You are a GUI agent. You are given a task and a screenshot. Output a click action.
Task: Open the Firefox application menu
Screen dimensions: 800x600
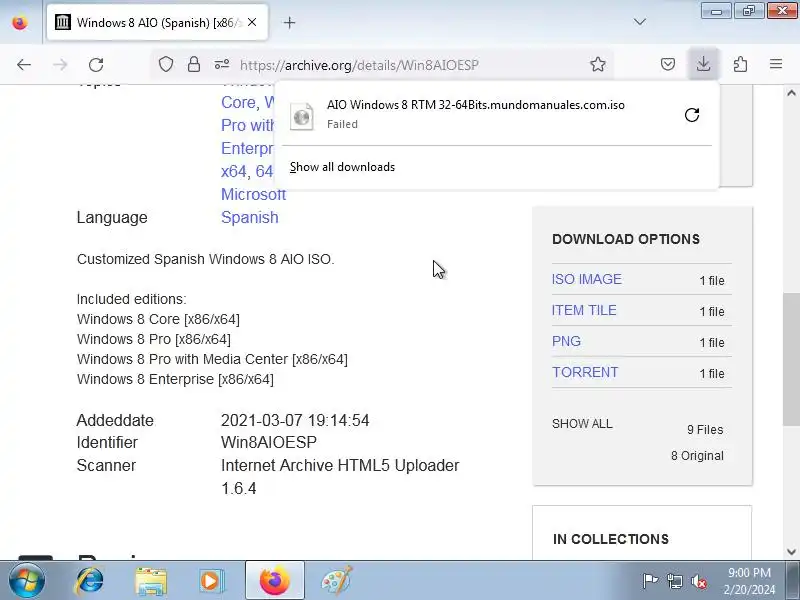point(776,64)
